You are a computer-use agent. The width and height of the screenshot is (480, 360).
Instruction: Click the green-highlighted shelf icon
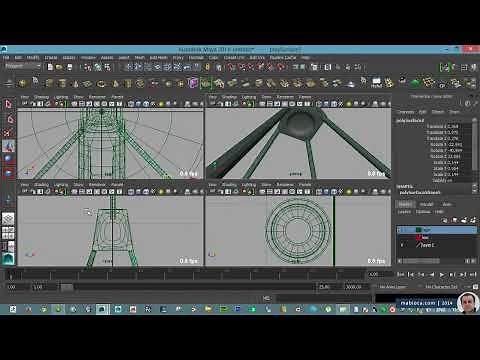(206, 83)
